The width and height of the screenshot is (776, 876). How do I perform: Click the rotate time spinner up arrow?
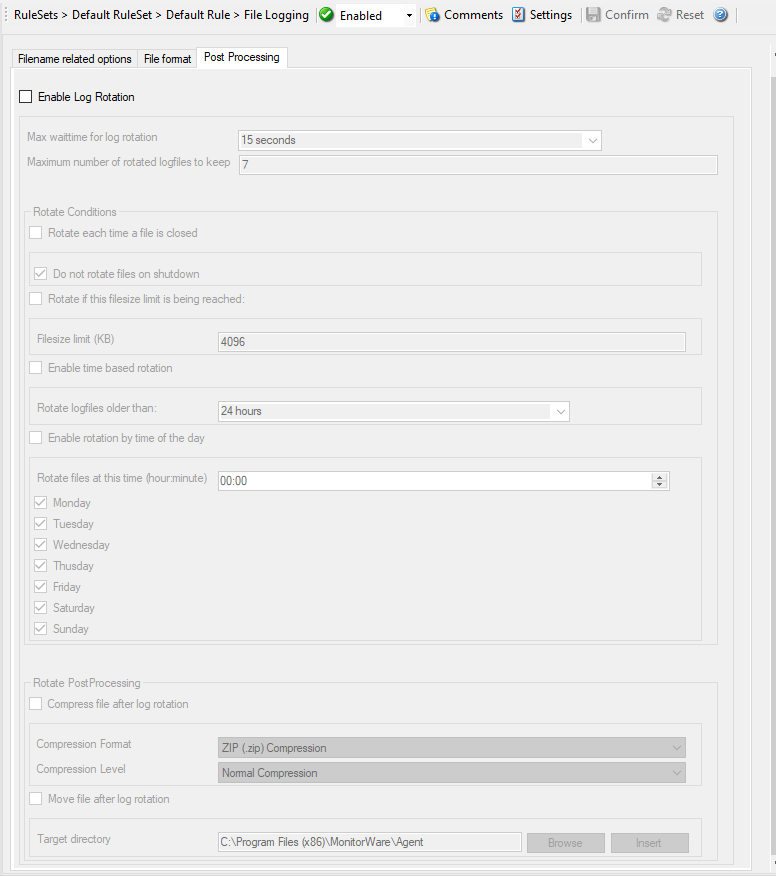point(660,477)
